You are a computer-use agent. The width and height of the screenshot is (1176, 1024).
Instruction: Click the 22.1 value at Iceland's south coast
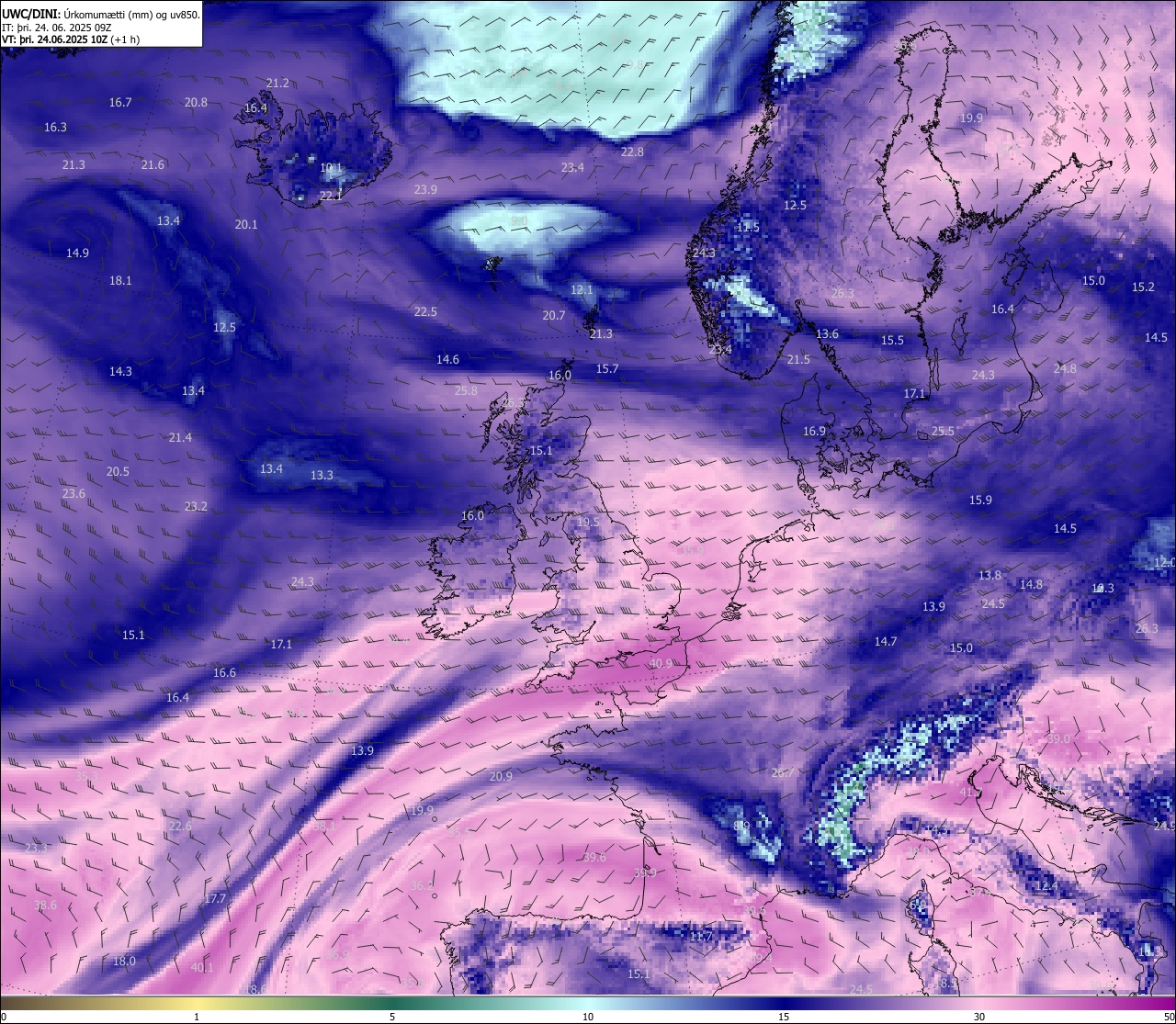[331, 196]
